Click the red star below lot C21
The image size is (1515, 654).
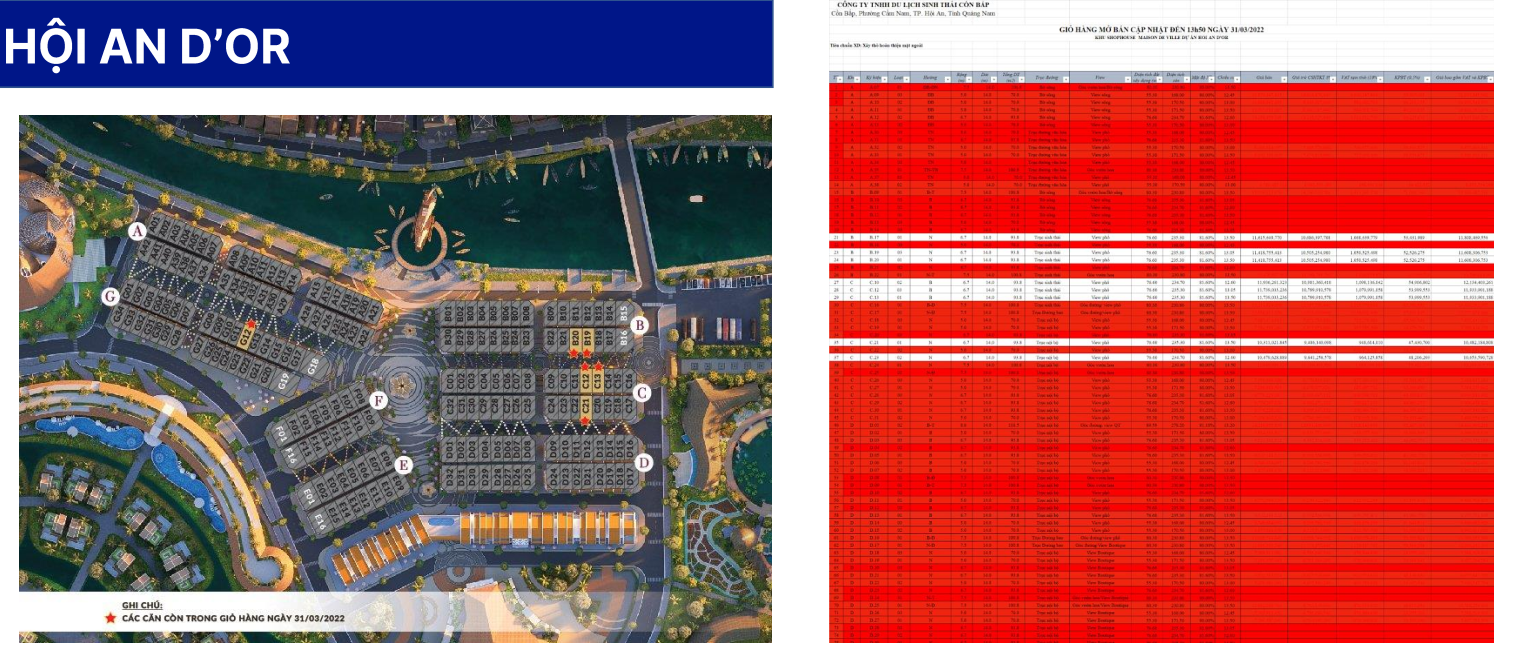(x=585, y=421)
